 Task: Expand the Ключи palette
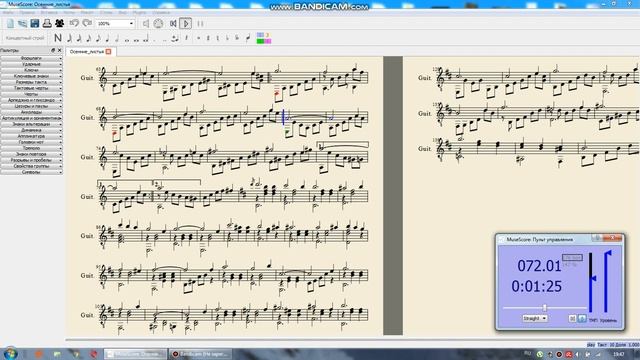point(31,70)
